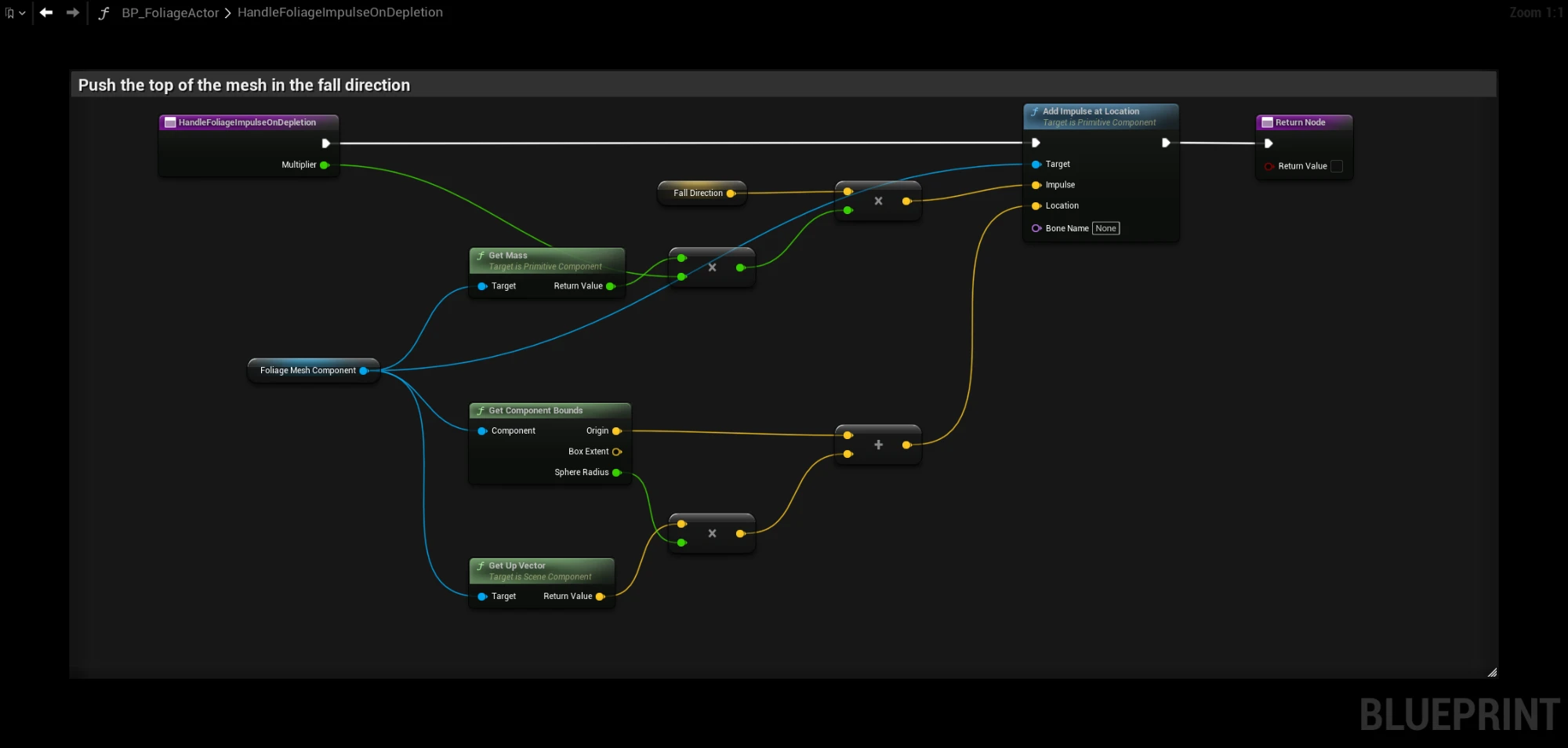The height and width of the screenshot is (748, 1568).
Task: Click the Add Impulse execution output pin
Action: click(x=1166, y=143)
